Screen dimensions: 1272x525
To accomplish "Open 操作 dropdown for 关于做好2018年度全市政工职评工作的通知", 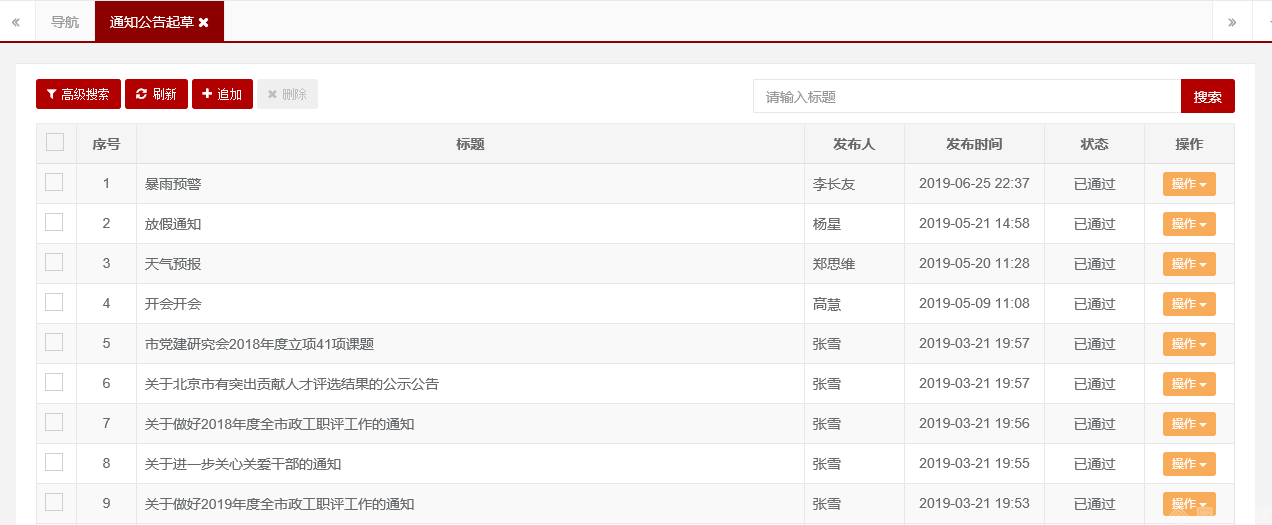I will pyautogui.click(x=1189, y=424).
